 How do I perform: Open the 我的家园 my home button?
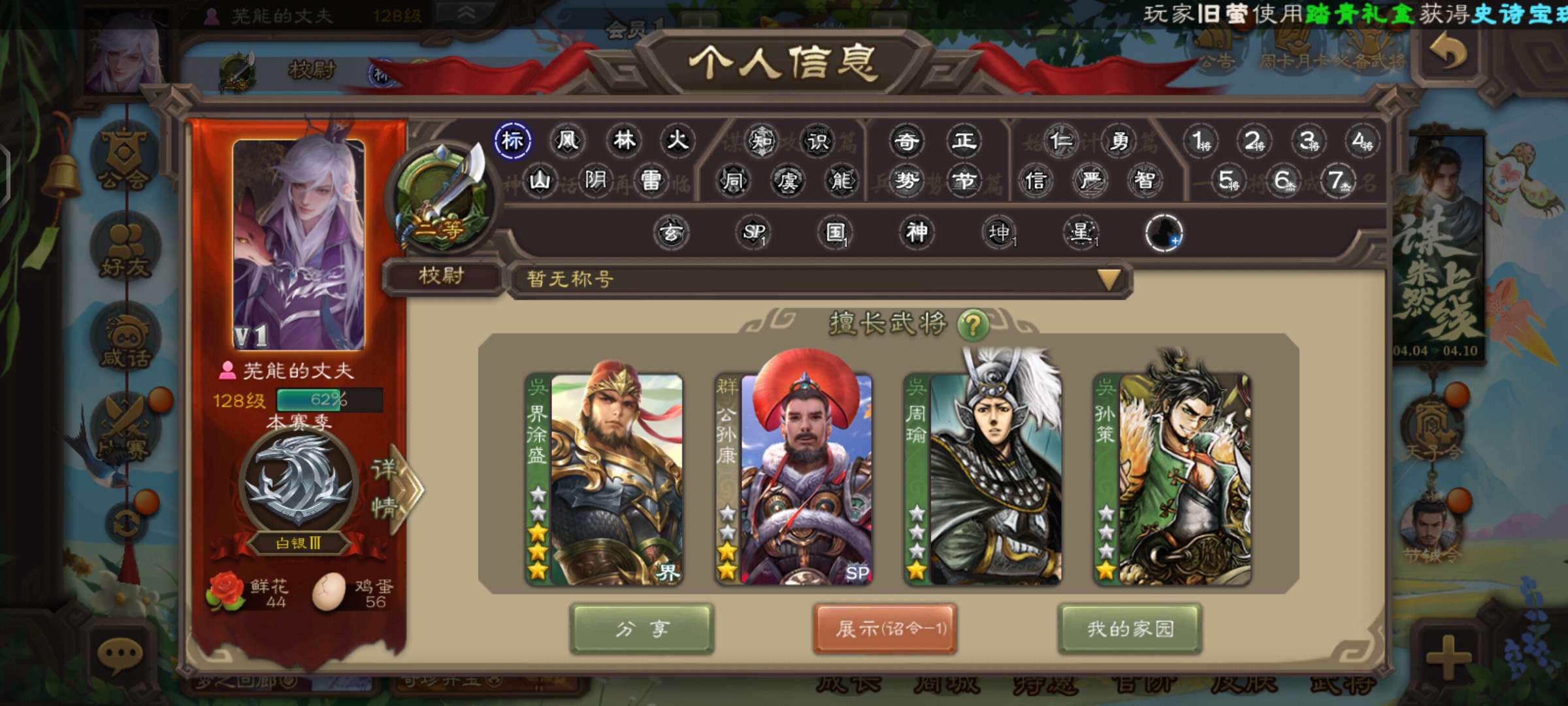tap(1130, 629)
